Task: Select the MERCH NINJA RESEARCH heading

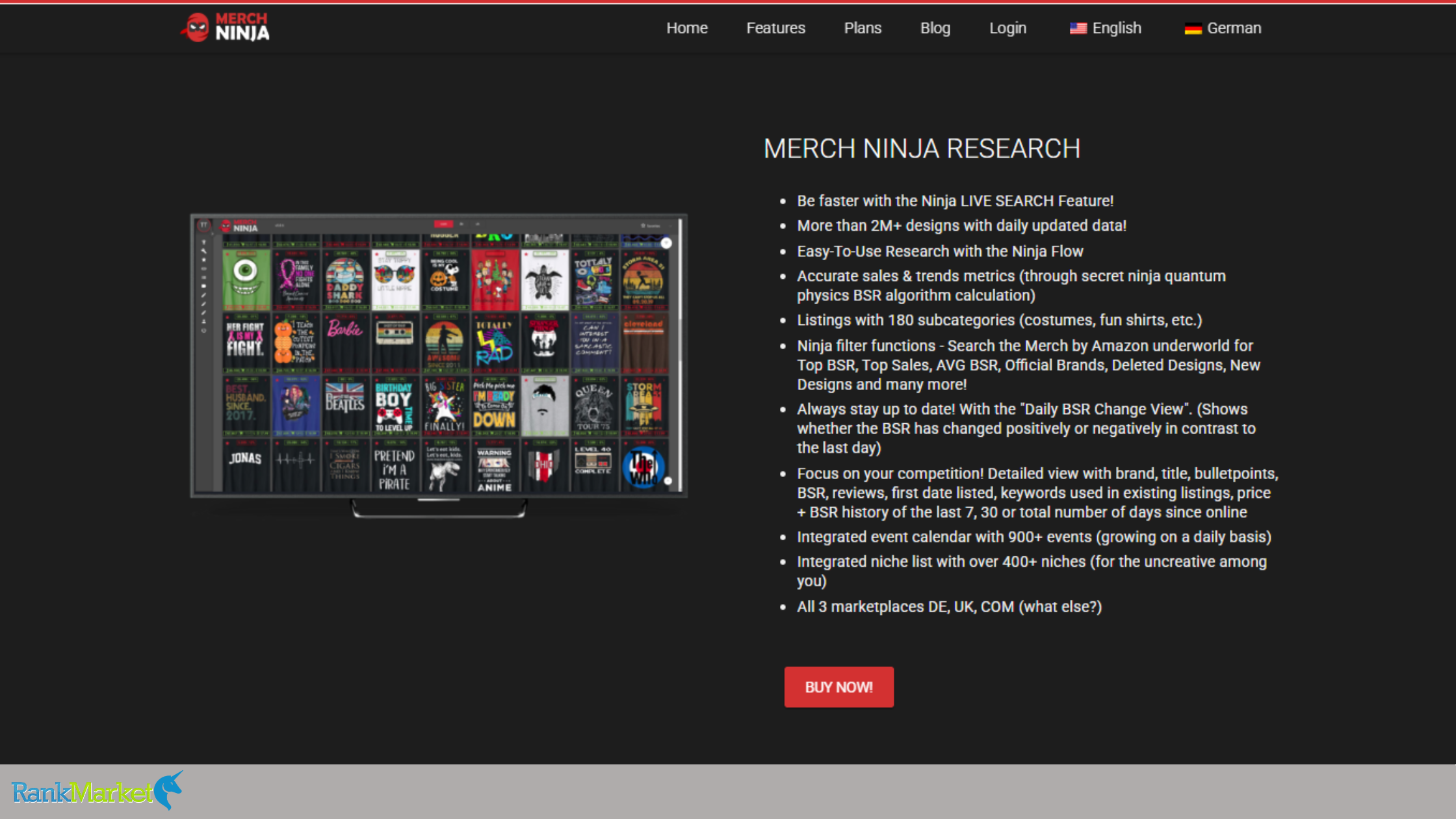Action: coord(922,148)
